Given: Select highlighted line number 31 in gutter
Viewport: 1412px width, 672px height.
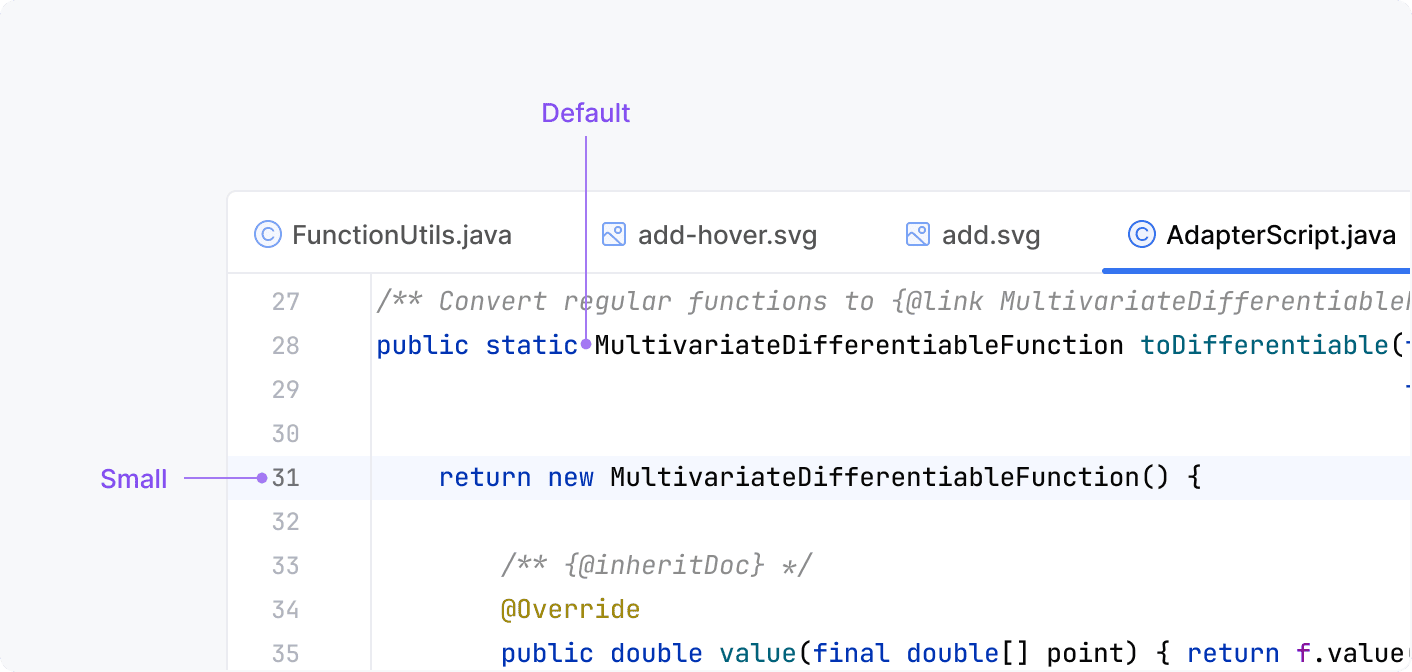Looking at the screenshot, I should [x=286, y=478].
